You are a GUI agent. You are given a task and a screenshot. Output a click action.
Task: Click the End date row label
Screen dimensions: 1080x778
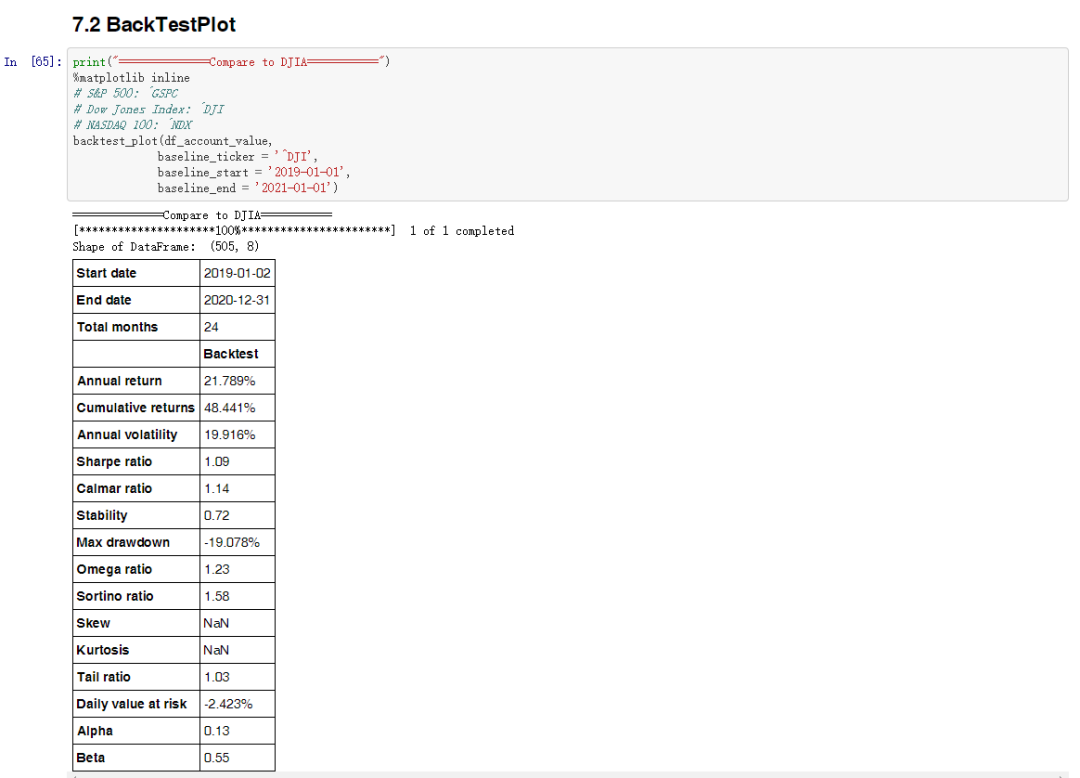click(136, 300)
